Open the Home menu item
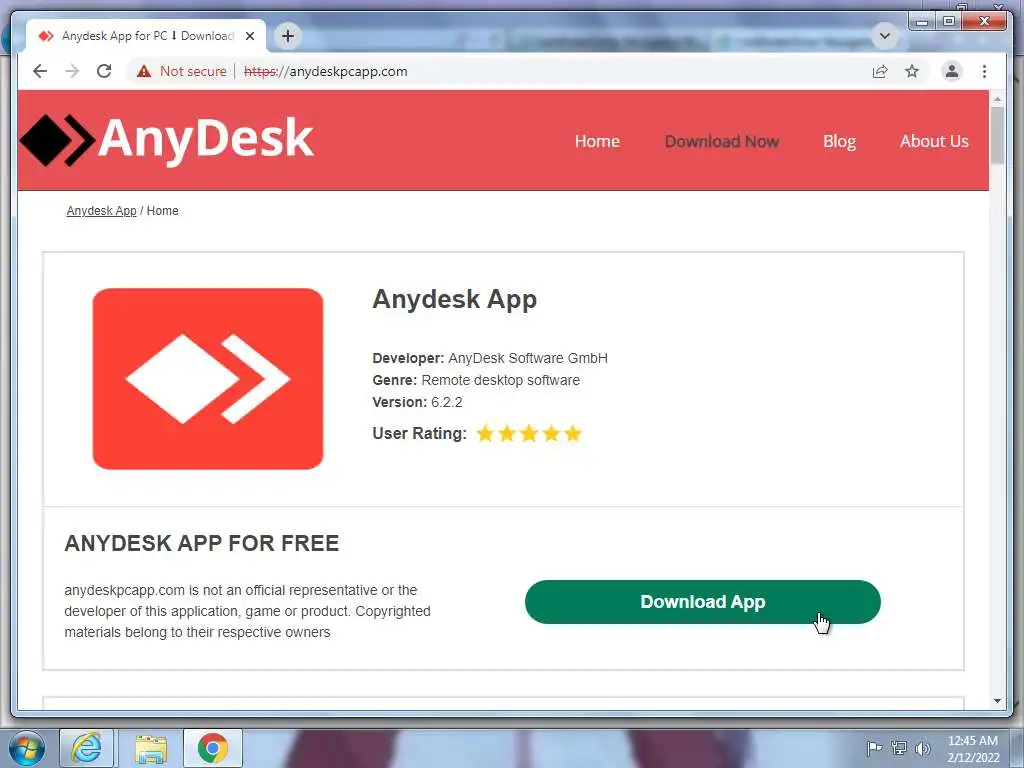This screenshot has width=1024, height=768. (597, 141)
